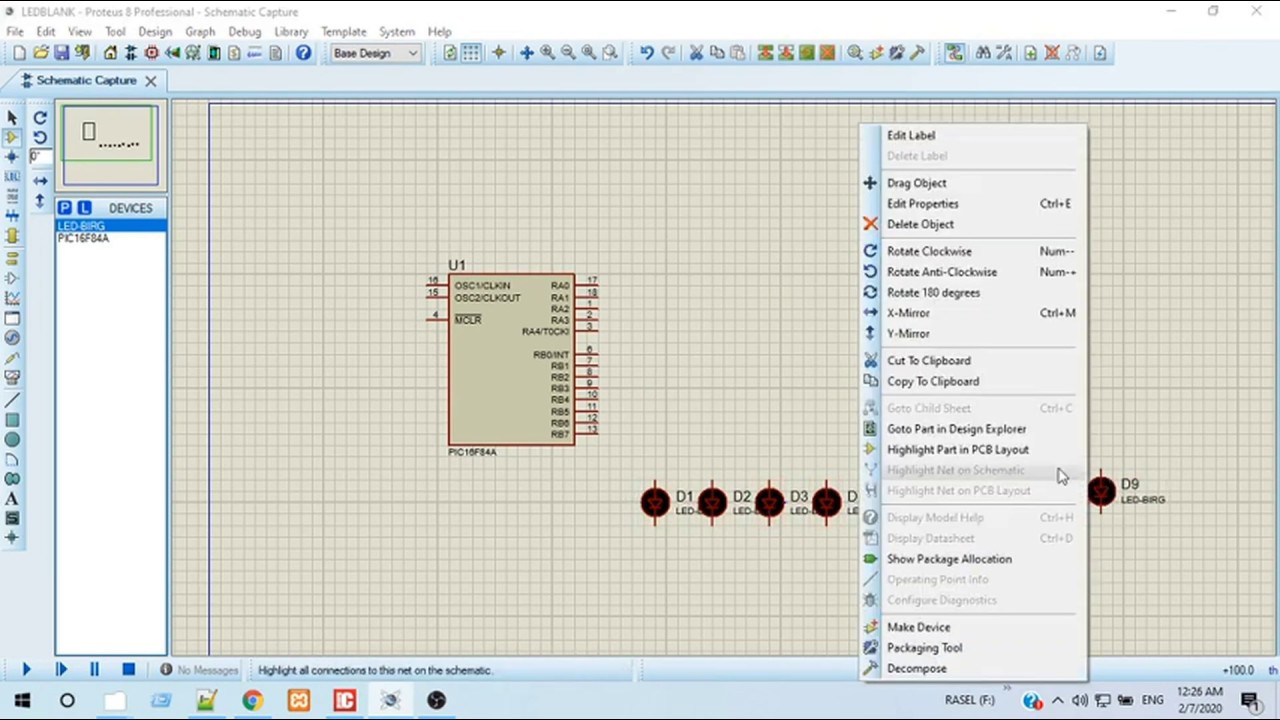
Task: Select the 2D Graphics Line tool
Action: [x=12, y=400]
